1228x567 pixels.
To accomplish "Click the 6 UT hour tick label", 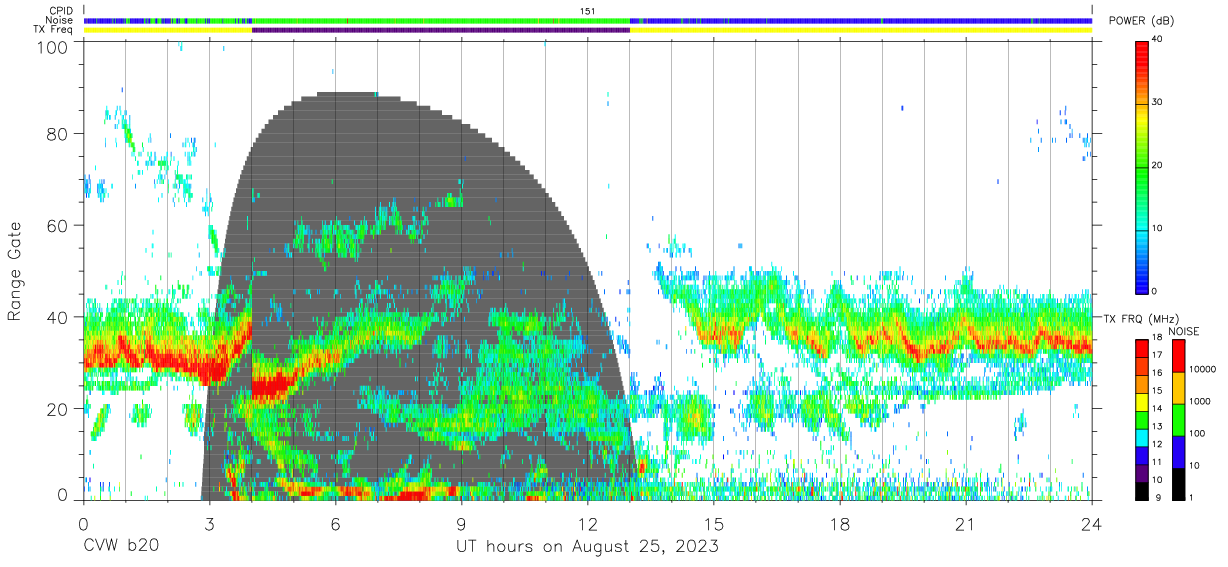I will [x=335, y=523].
